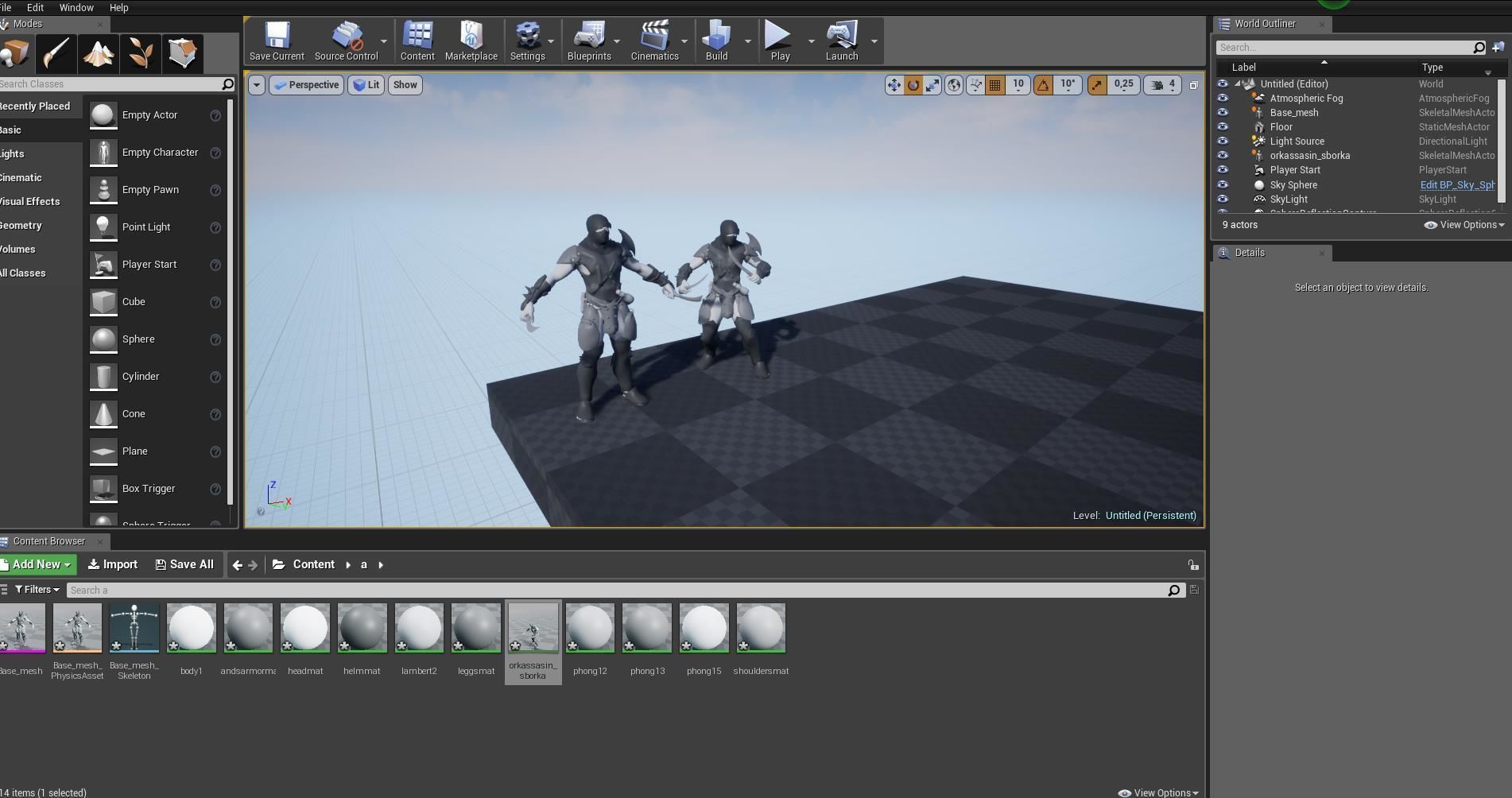Click the Import button in Content Browser
The height and width of the screenshot is (798, 1512).
point(113,565)
